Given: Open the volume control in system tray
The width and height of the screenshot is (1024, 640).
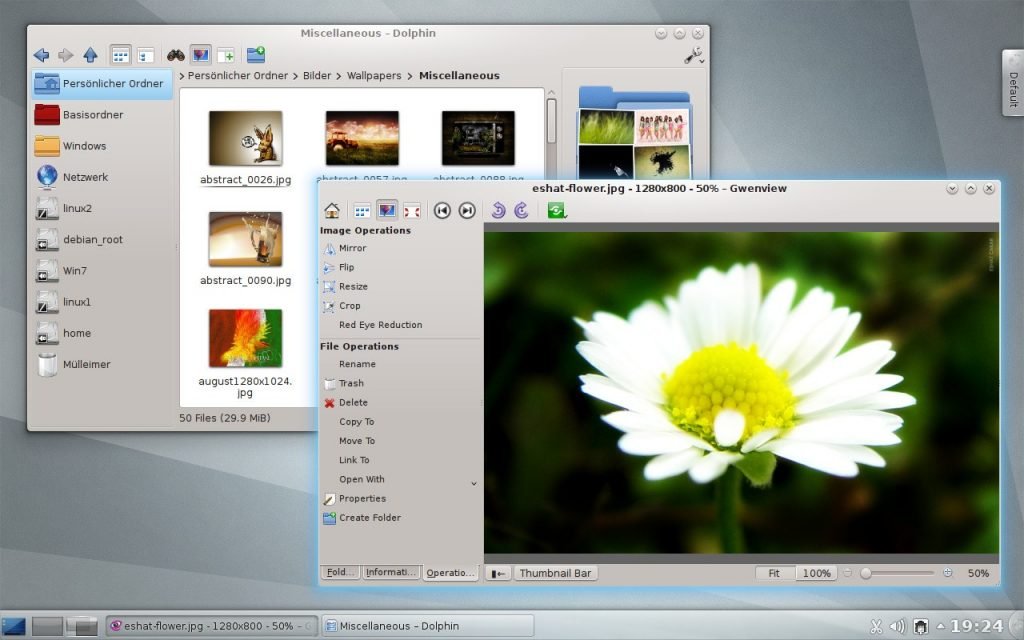Looking at the screenshot, I should [x=898, y=627].
